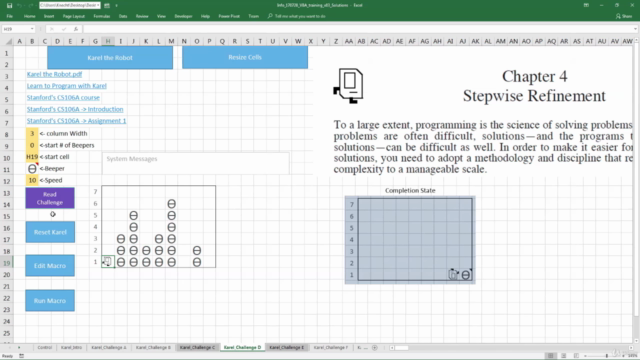Switch to the Control sheet tab
This screenshot has height=360, width=640.
pos(44,347)
